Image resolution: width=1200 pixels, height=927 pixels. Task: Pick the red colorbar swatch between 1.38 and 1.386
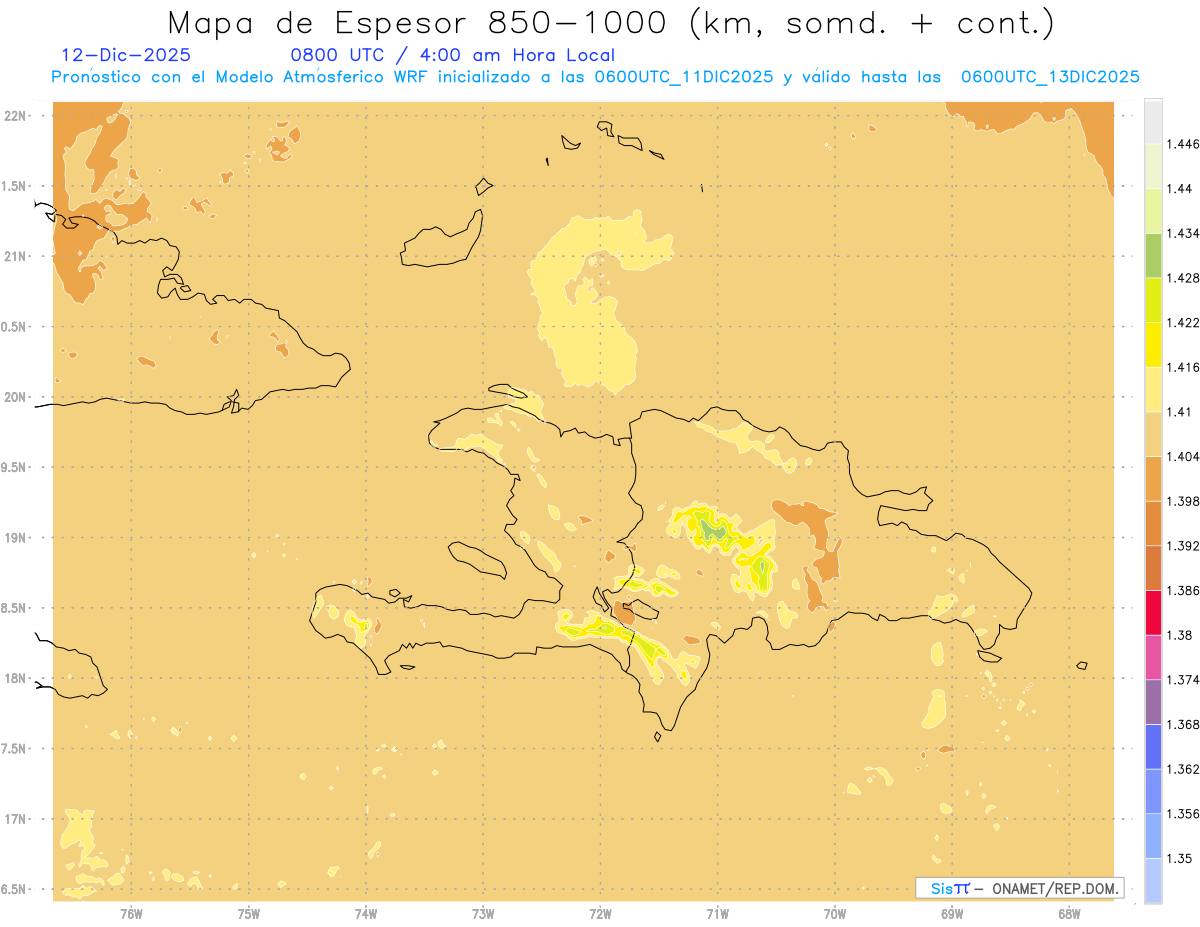click(1153, 613)
